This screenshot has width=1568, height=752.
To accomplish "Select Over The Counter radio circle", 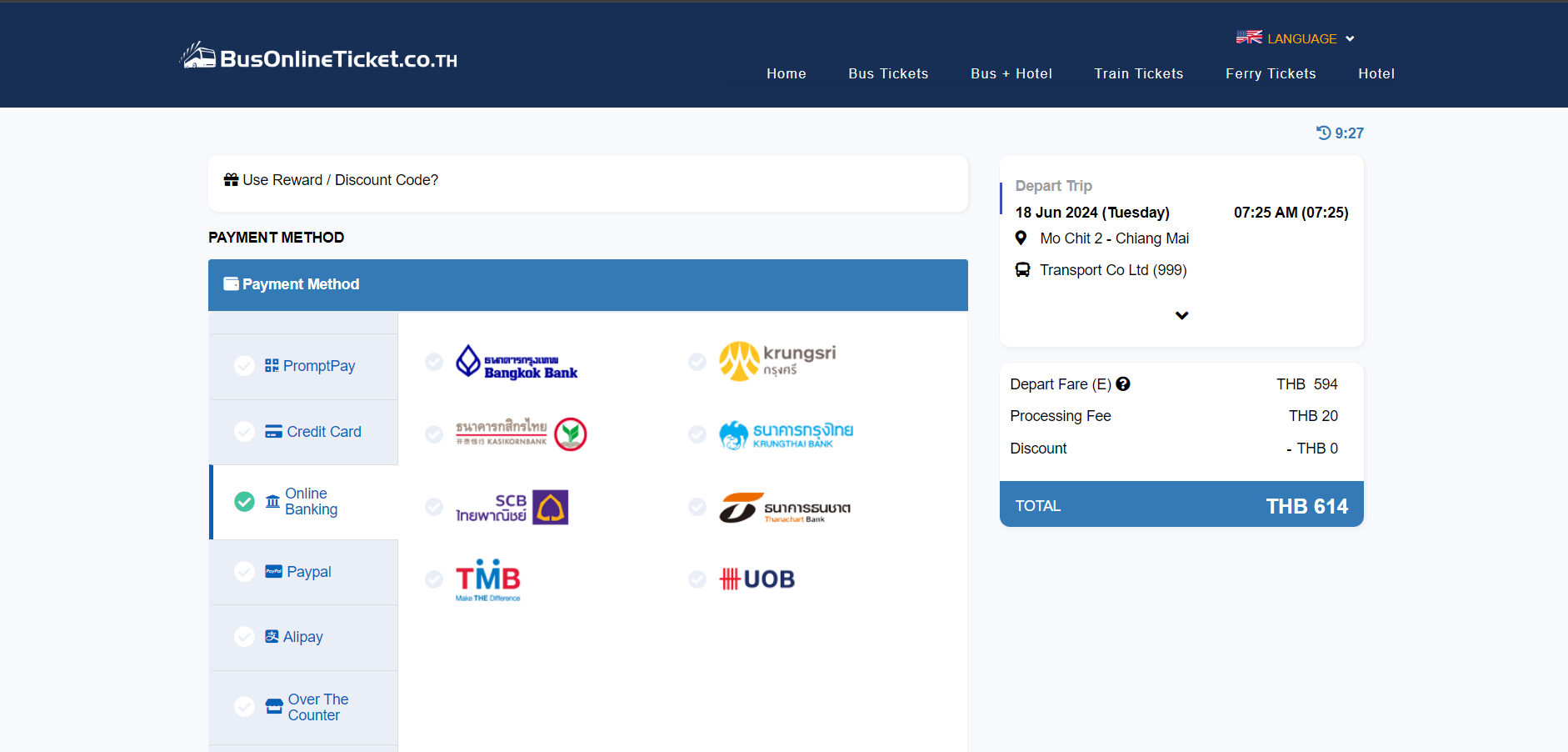I will 244,707.
